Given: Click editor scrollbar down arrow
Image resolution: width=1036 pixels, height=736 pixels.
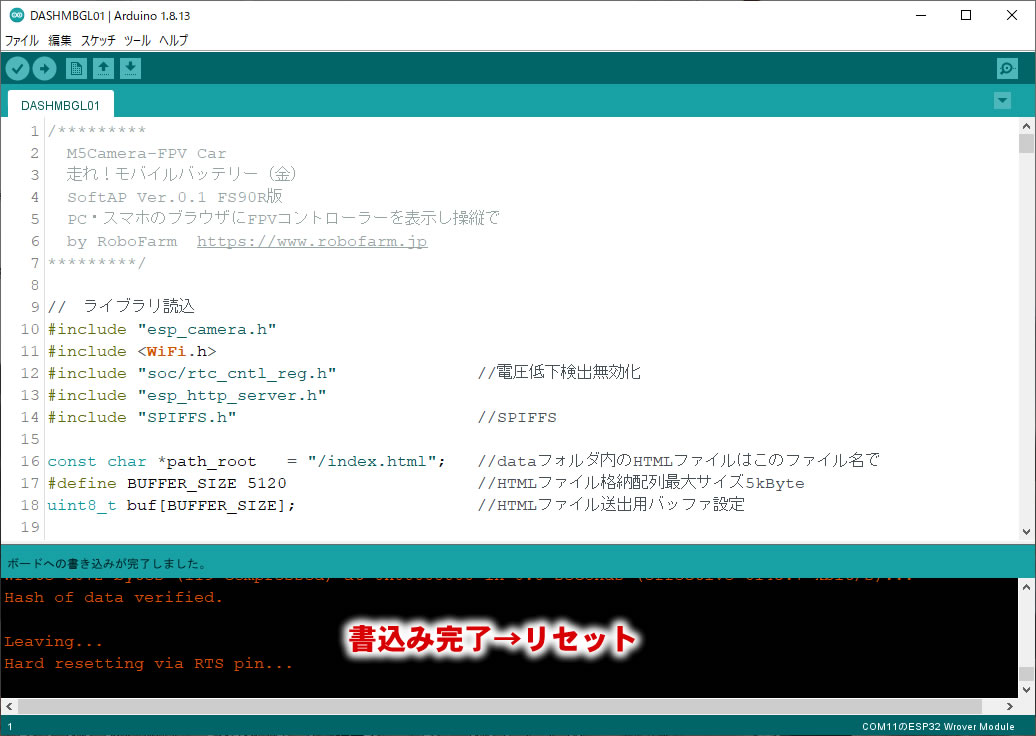Looking at the screenshot, I should point(1026,532).
